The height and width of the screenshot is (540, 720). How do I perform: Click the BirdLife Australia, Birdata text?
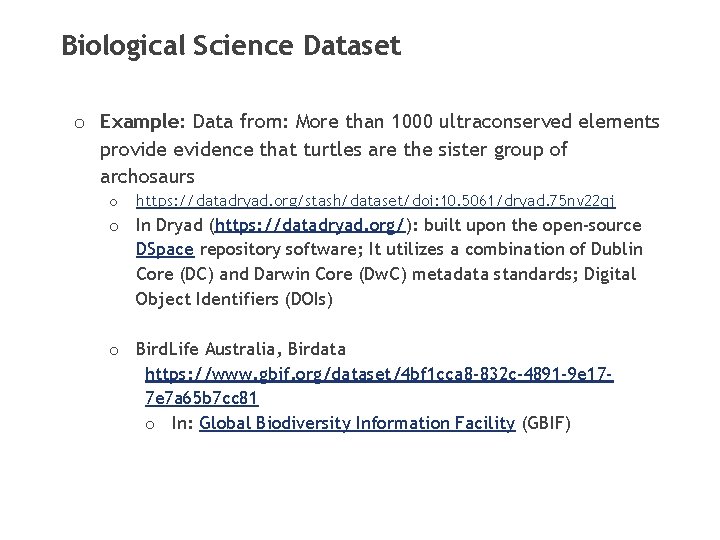tap(241, 349)
